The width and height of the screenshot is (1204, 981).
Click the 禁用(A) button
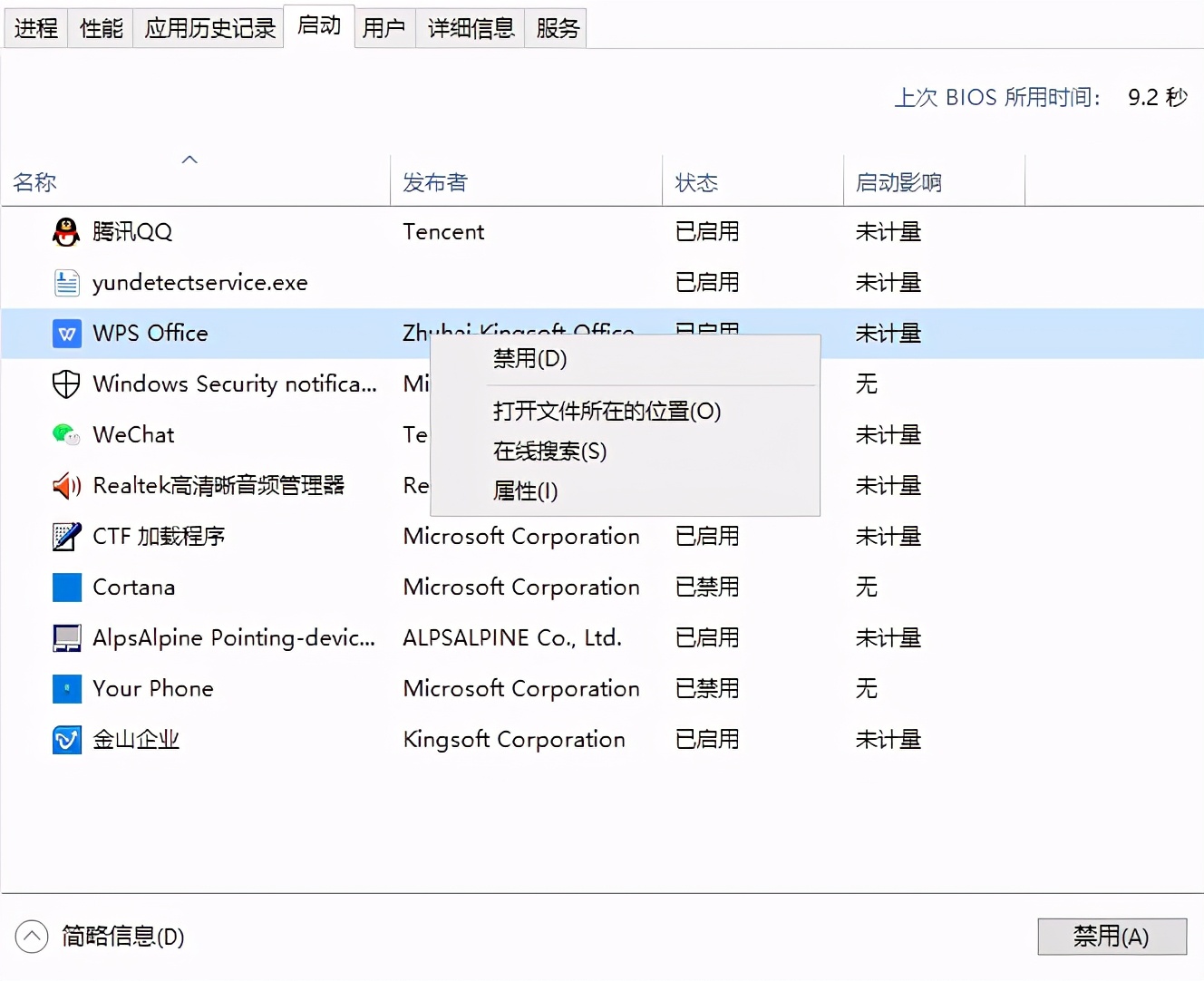pos(1112,937)
